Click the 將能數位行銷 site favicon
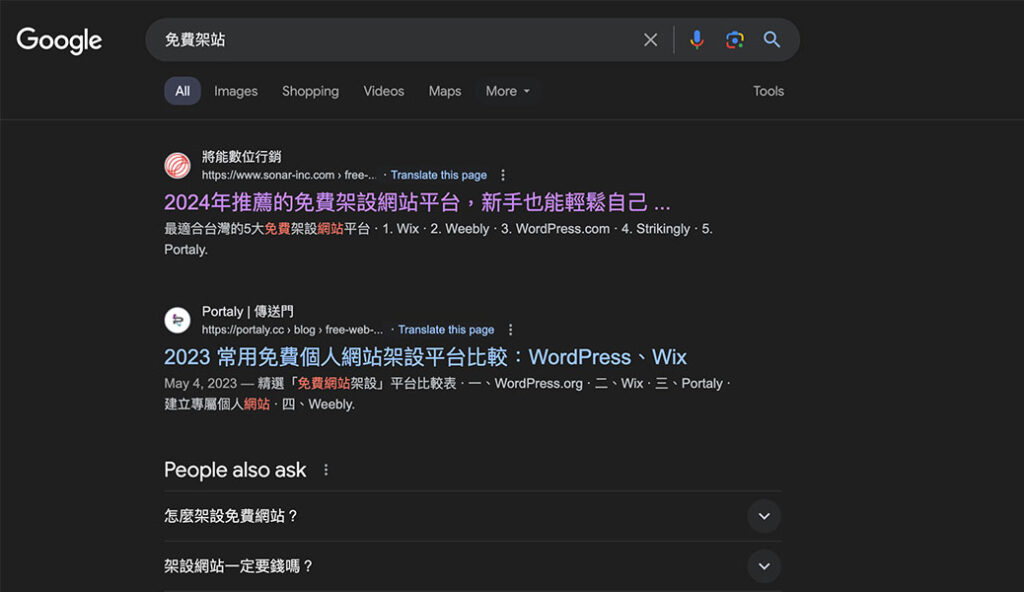 [x=177, y=165]
